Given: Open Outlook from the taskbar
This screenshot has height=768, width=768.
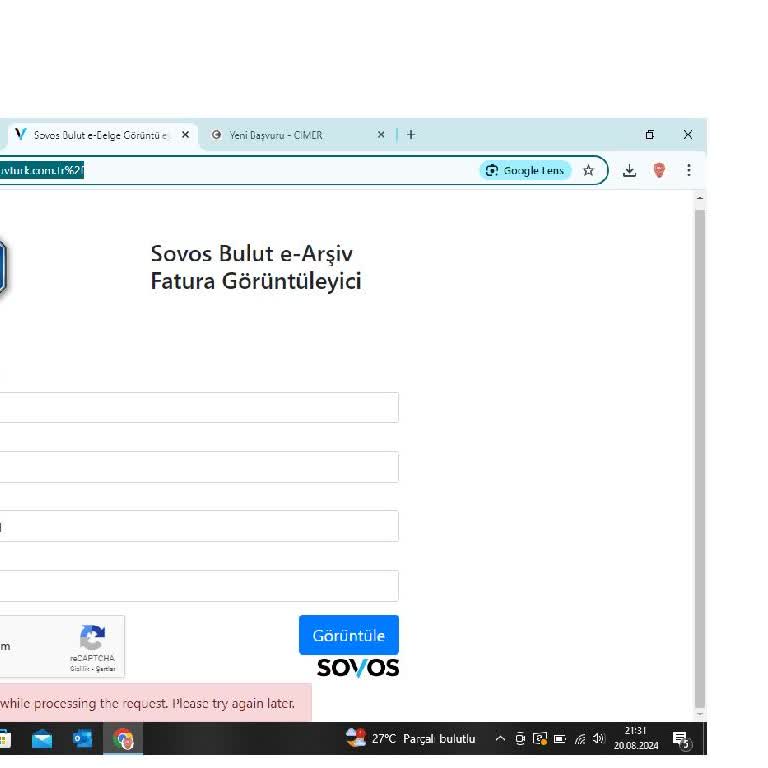Looking at the screenshot, I should click(x=82, y=739).
